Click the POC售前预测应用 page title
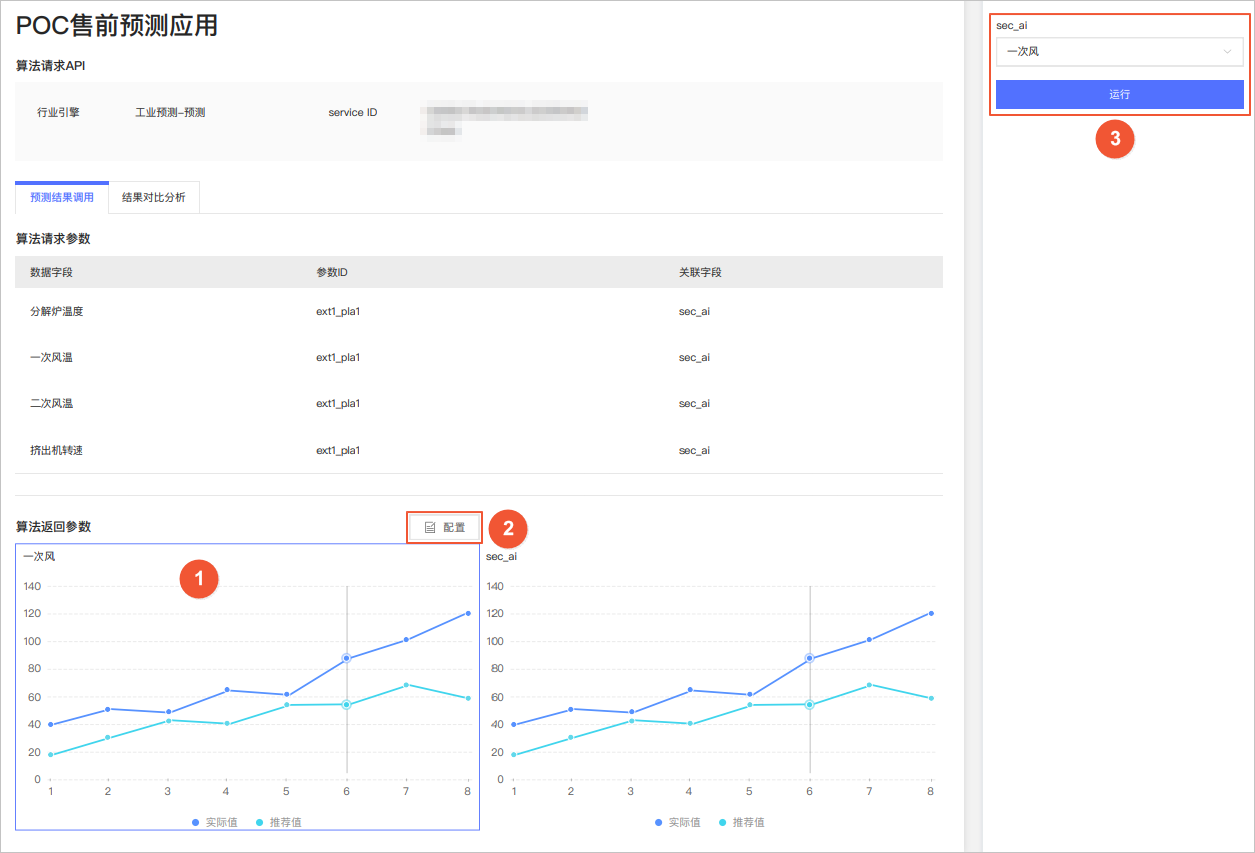The image size is (1255, 853). [x=117, y=26]
